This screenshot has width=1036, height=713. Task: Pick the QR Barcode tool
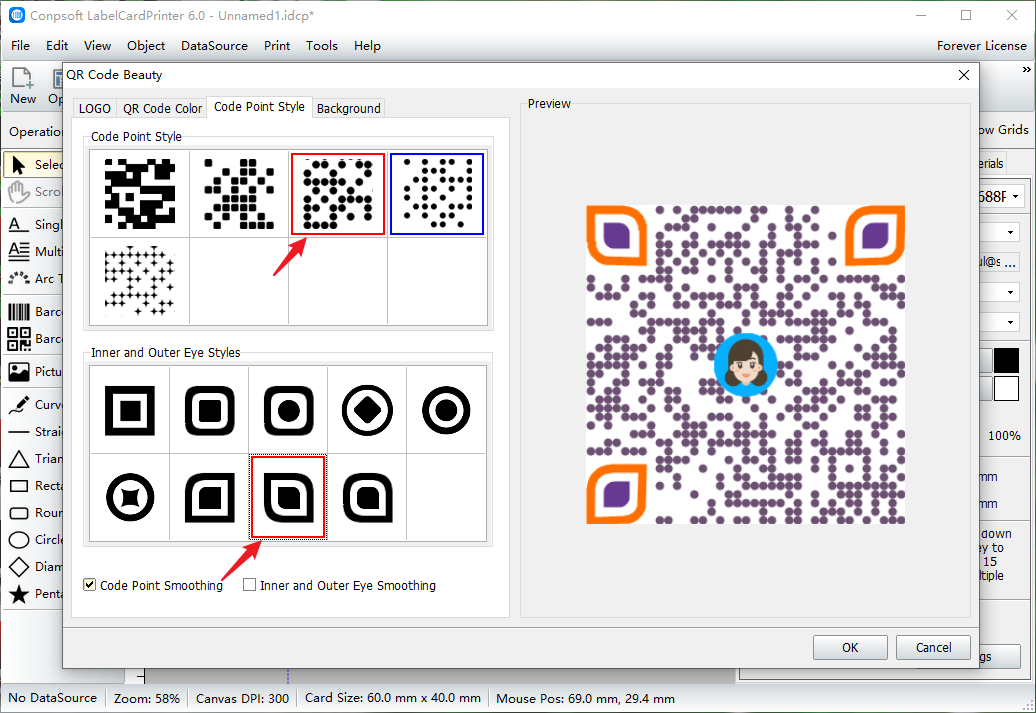pos(33,338)
